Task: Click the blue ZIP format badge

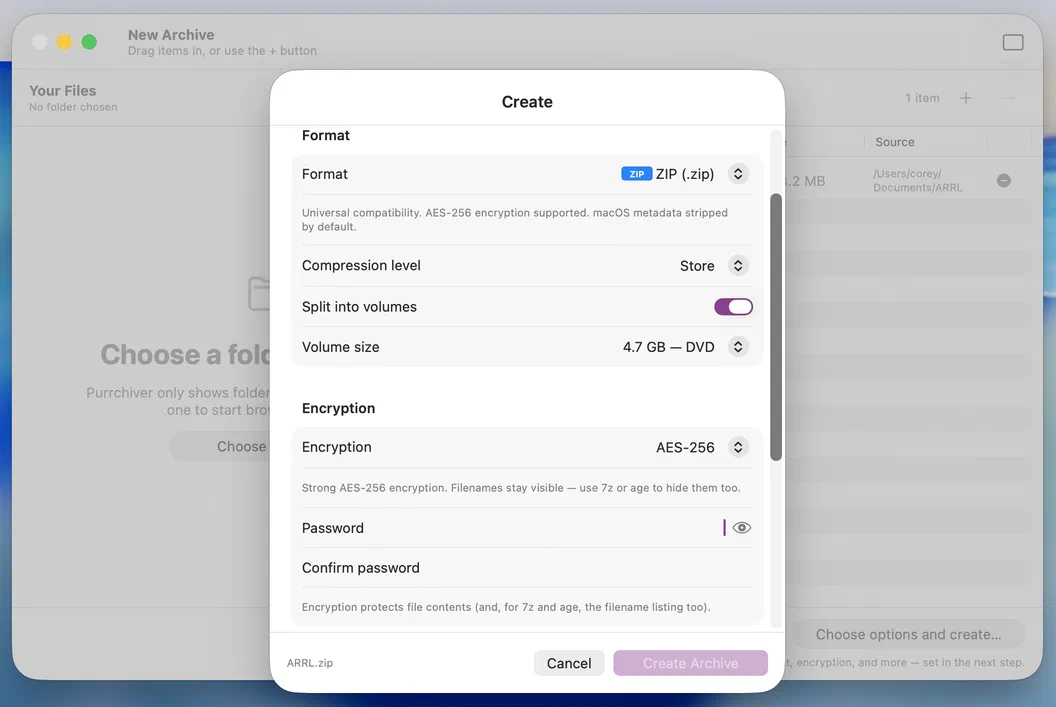Action: tap(636, 174)
